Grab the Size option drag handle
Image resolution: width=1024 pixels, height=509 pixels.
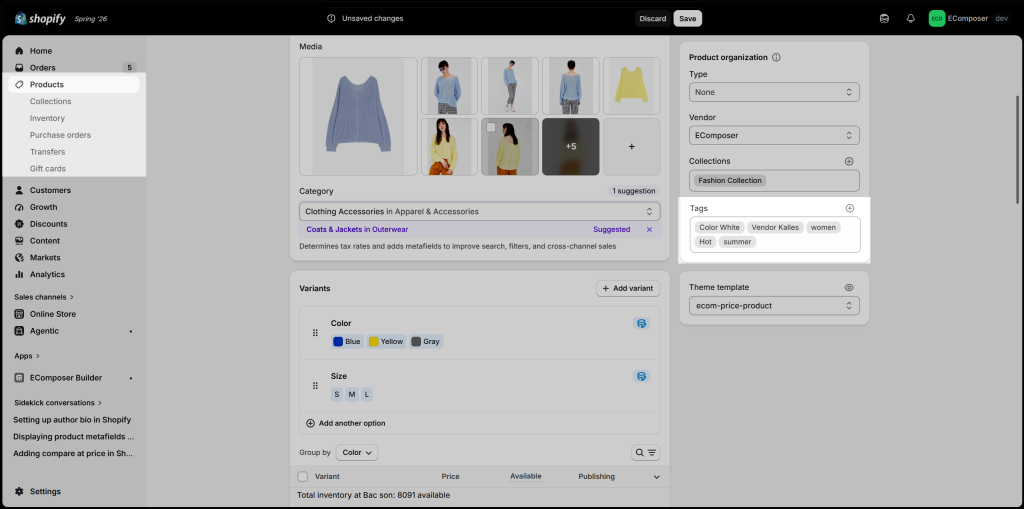[315, 386]
